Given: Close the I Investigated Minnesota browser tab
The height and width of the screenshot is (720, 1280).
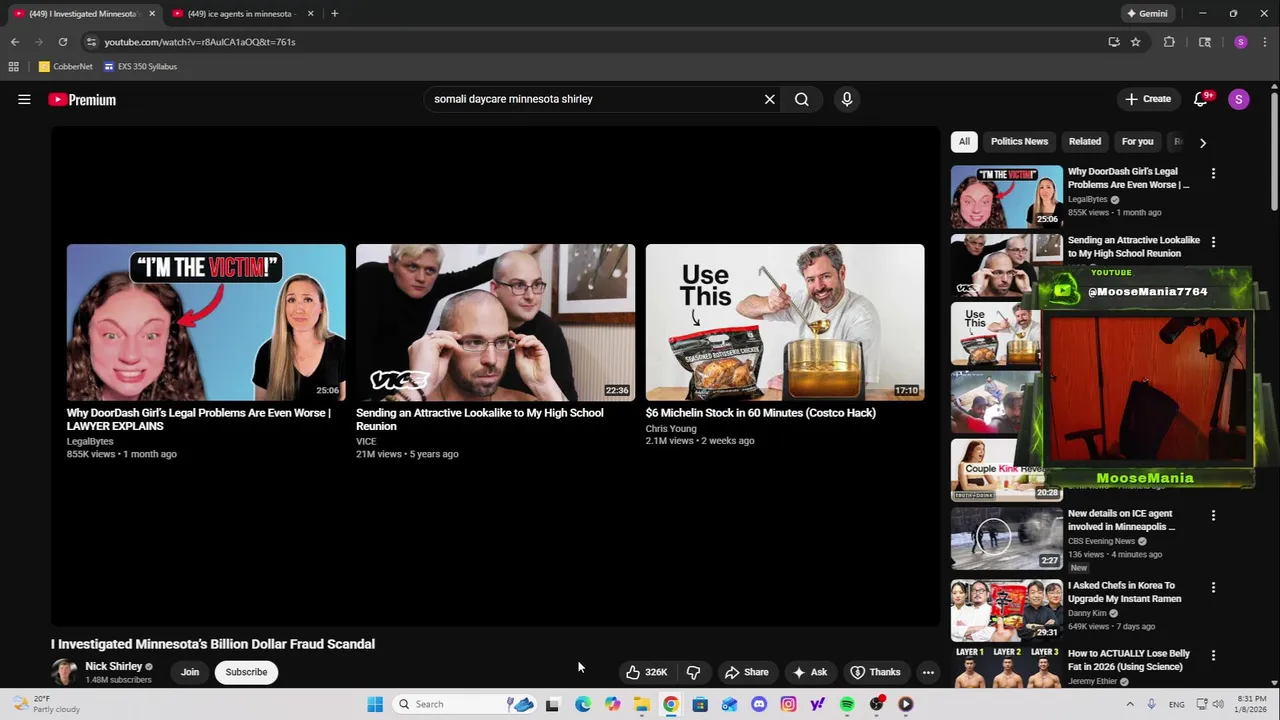Looking at the screenshot, I should (x=152, y=14).
